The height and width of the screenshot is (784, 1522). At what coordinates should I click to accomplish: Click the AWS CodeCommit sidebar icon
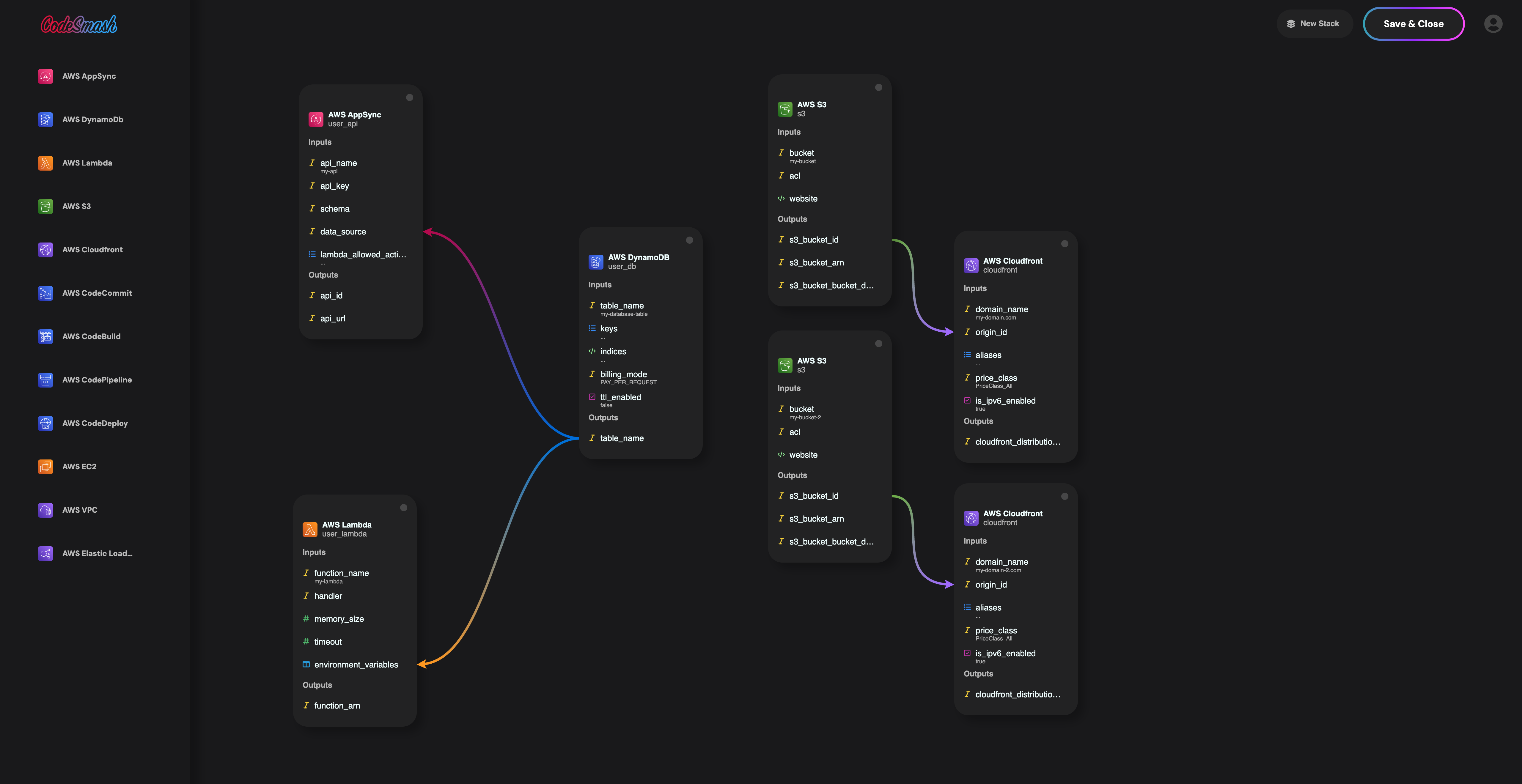click(x=45, y=293)
